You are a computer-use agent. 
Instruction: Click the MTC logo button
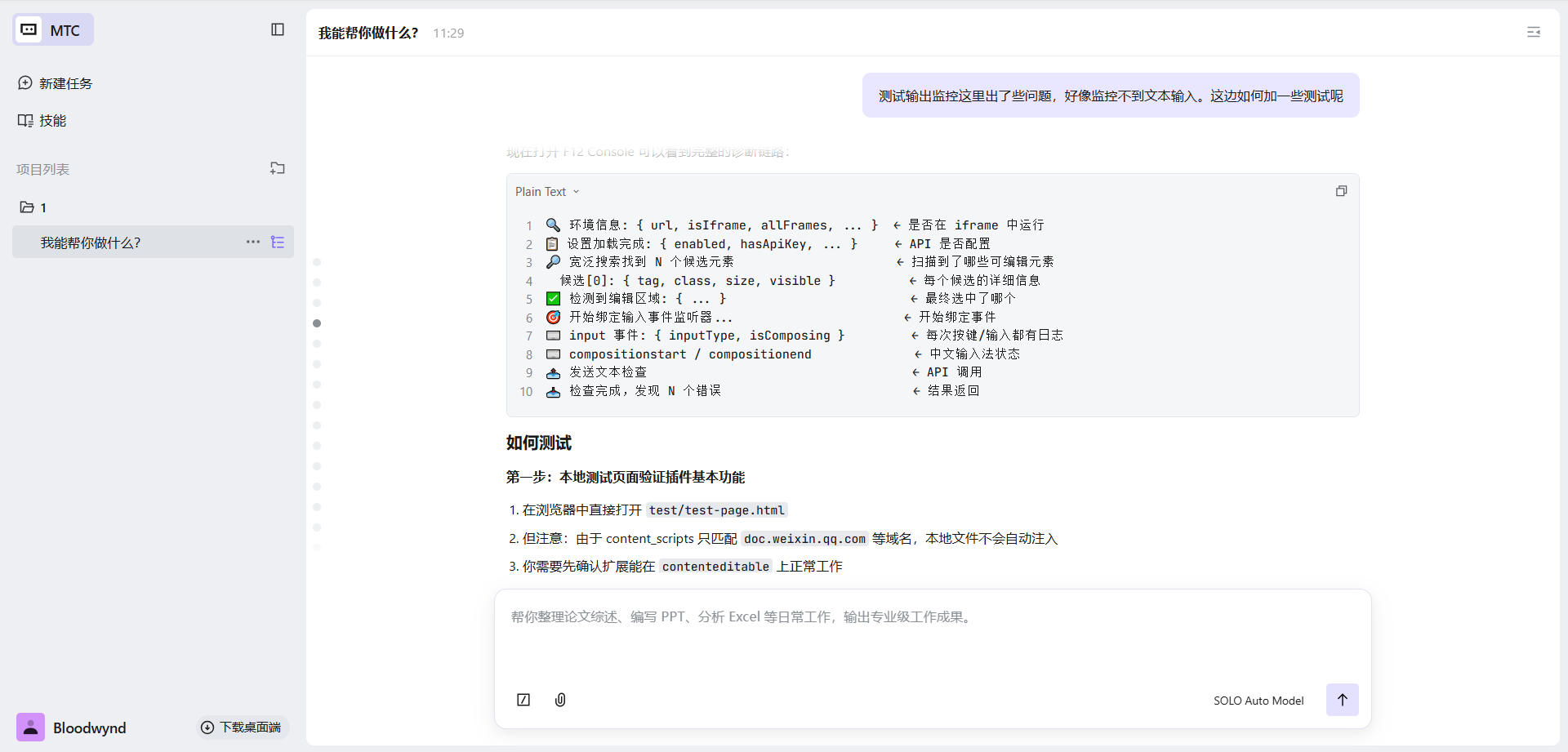(x=53, y=30)
